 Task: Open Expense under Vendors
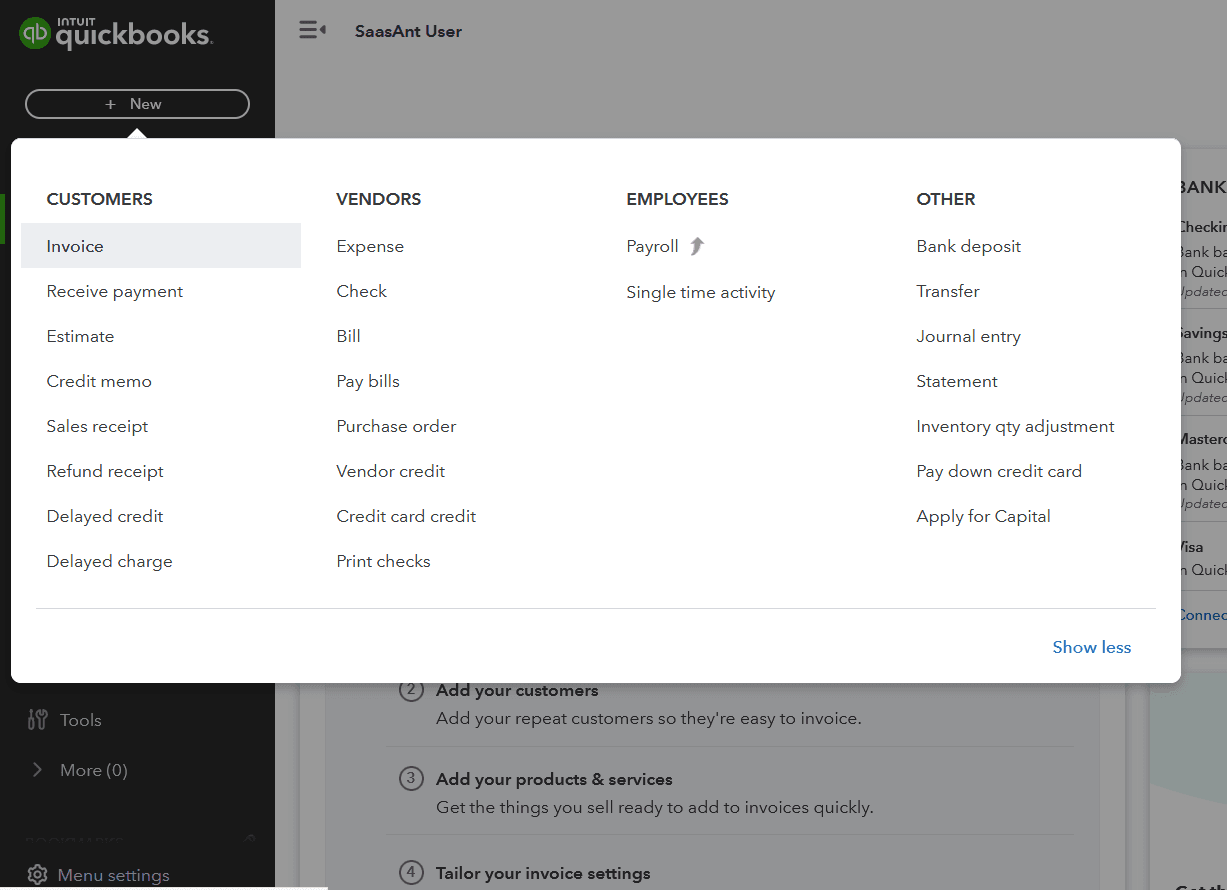[x=370, y=246]
